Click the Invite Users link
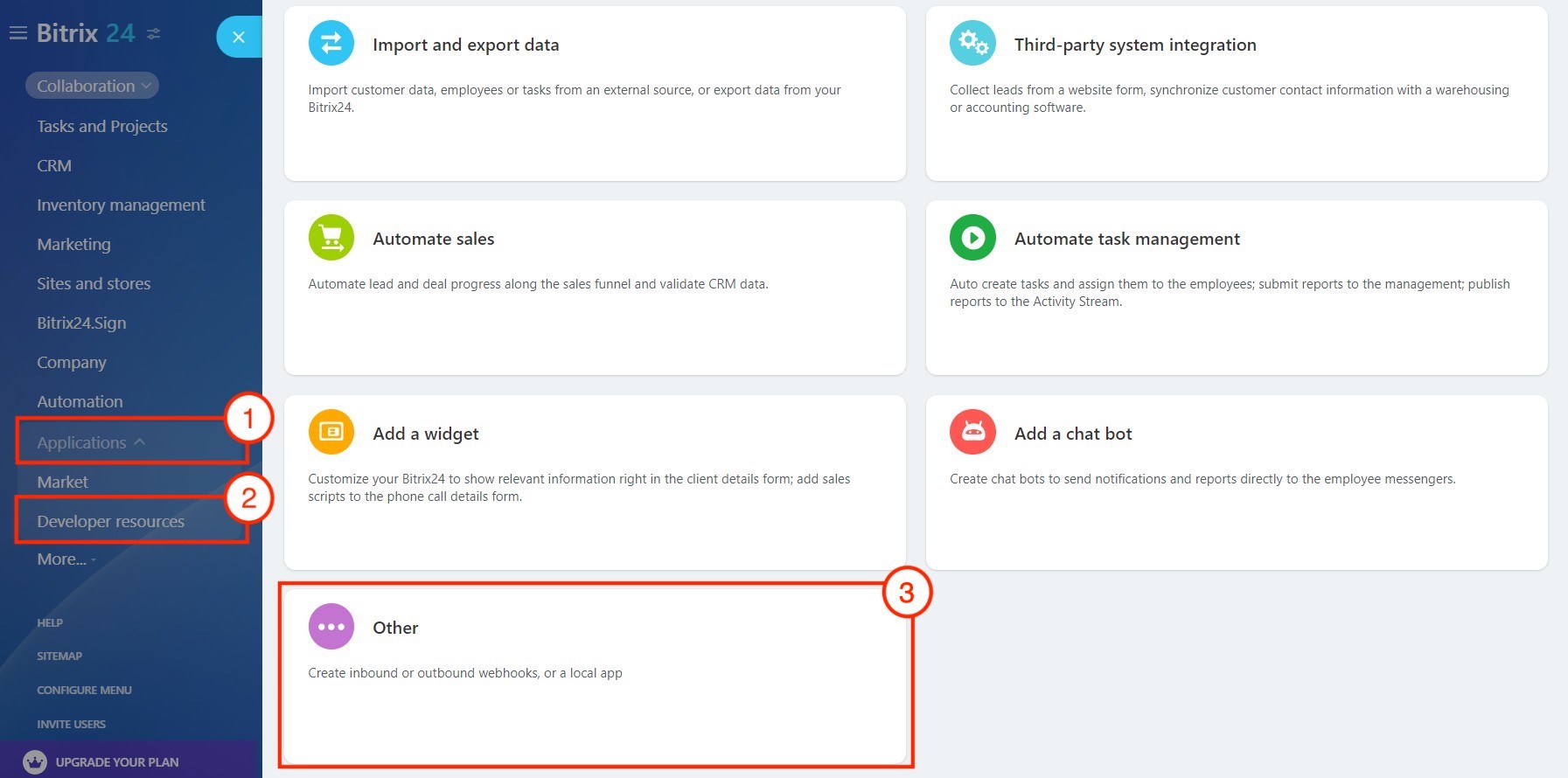The height and width of the screenshot is (778, 1568). point(71,725)
